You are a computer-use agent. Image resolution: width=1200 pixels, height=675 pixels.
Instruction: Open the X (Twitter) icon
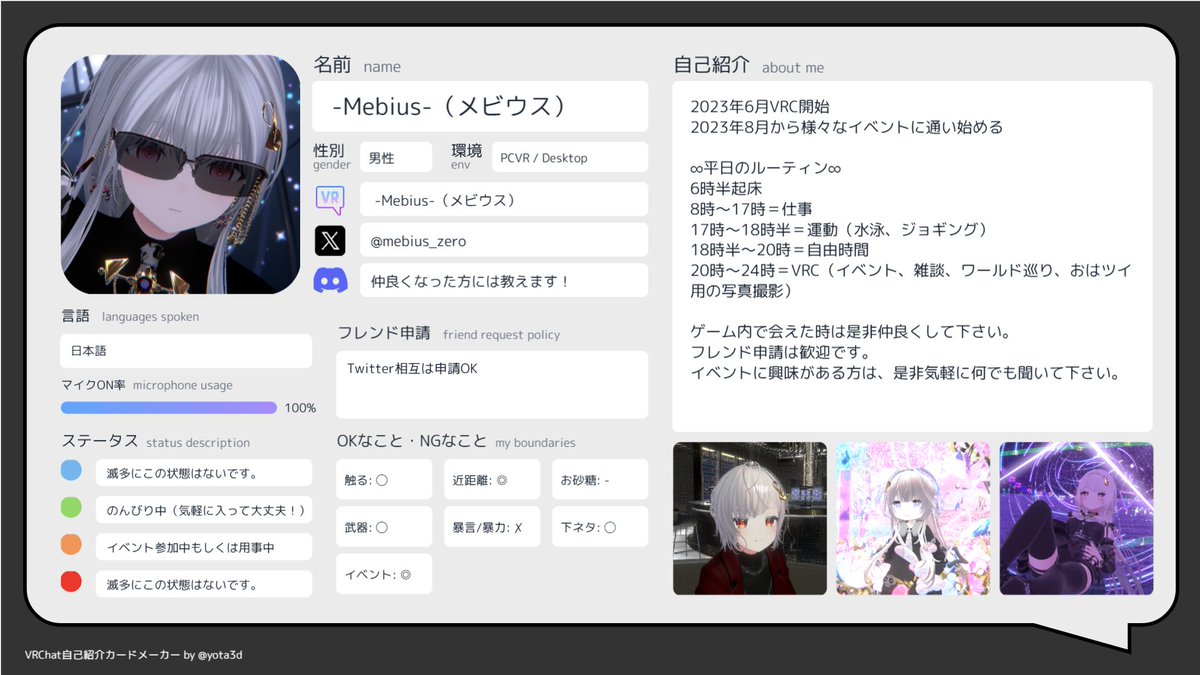click(330, 239)
